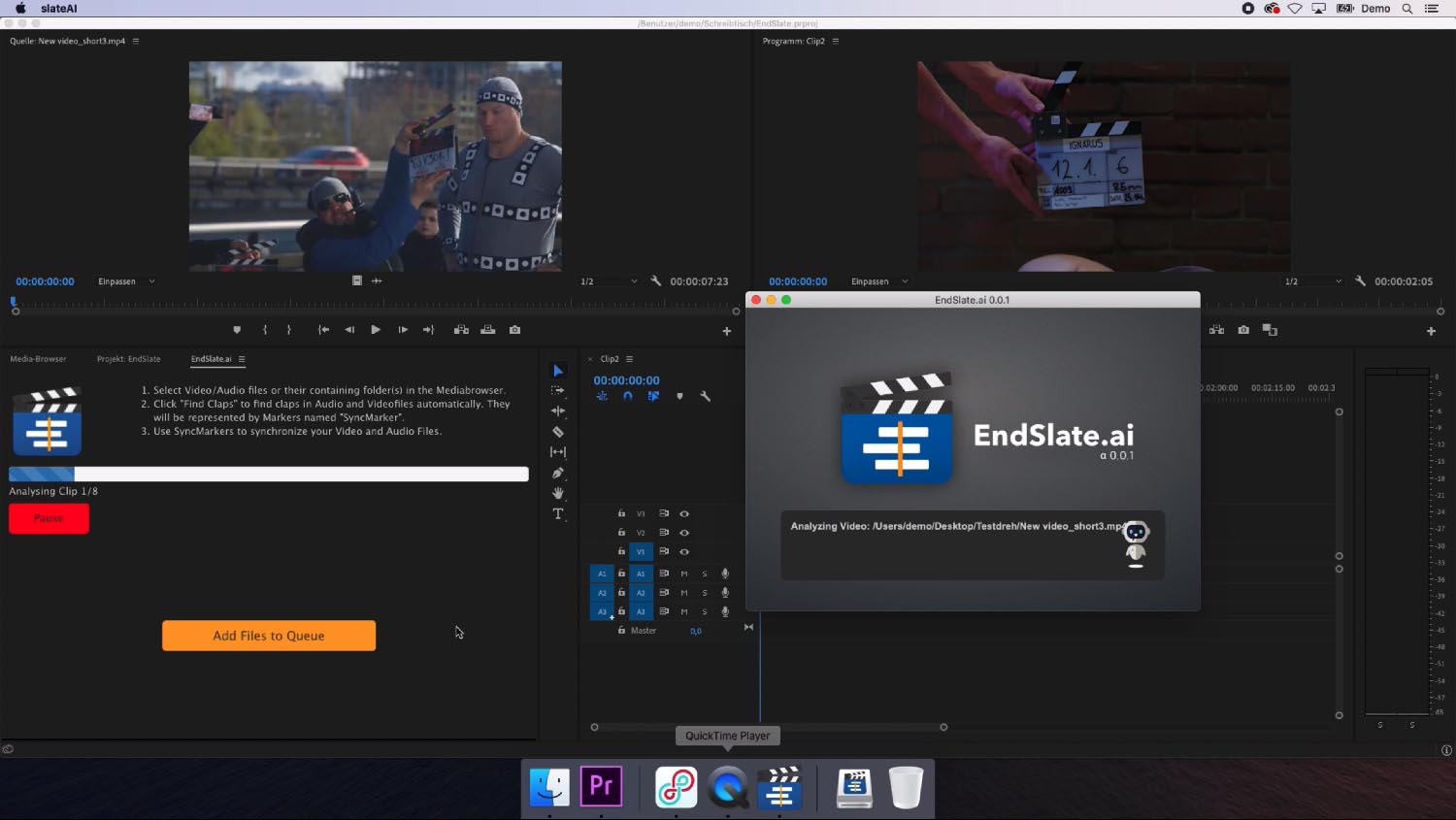Open Source monitor button editor plus

(x=726, y=331)
